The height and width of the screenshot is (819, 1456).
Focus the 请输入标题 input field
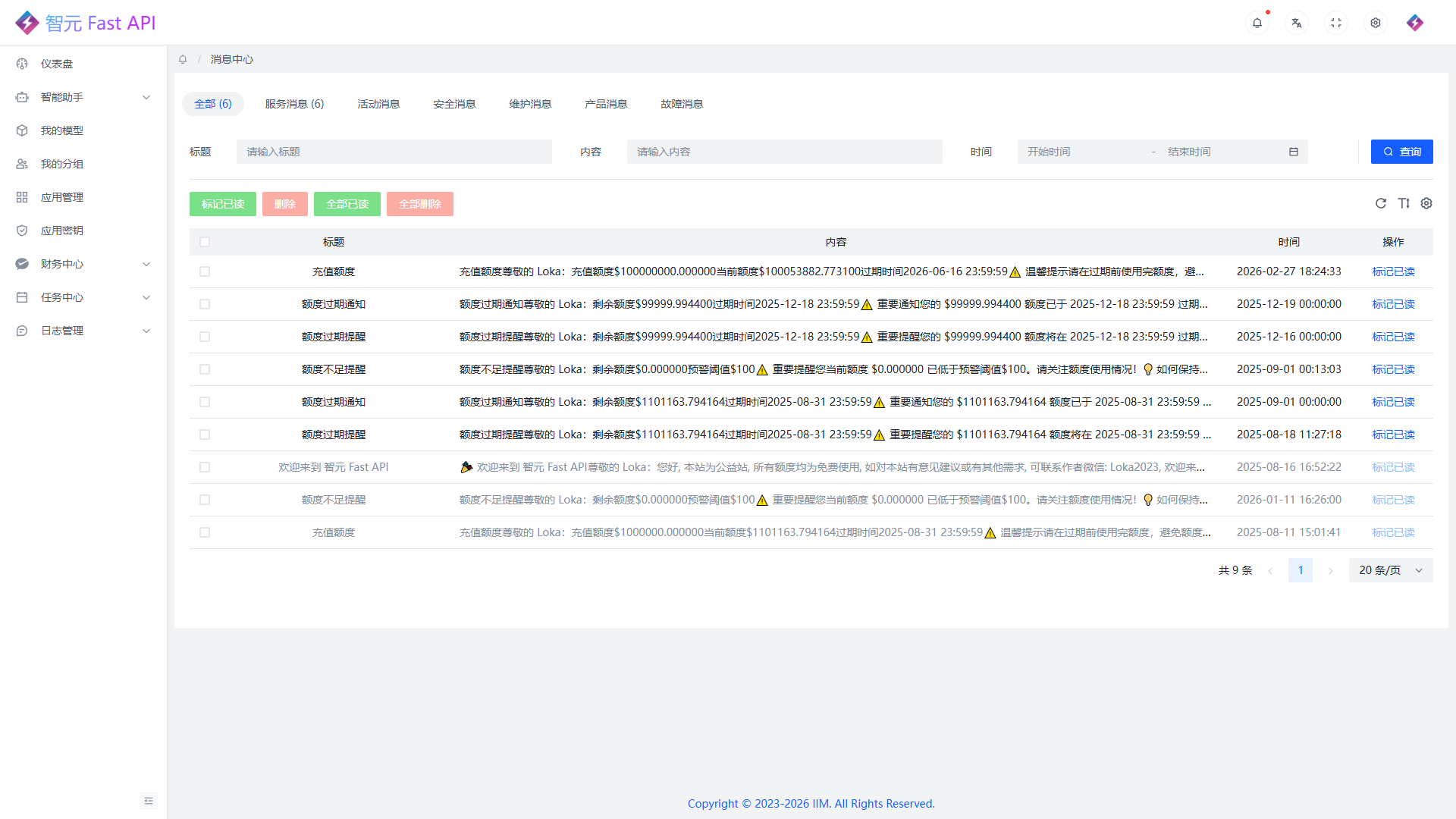pos(394,152)
